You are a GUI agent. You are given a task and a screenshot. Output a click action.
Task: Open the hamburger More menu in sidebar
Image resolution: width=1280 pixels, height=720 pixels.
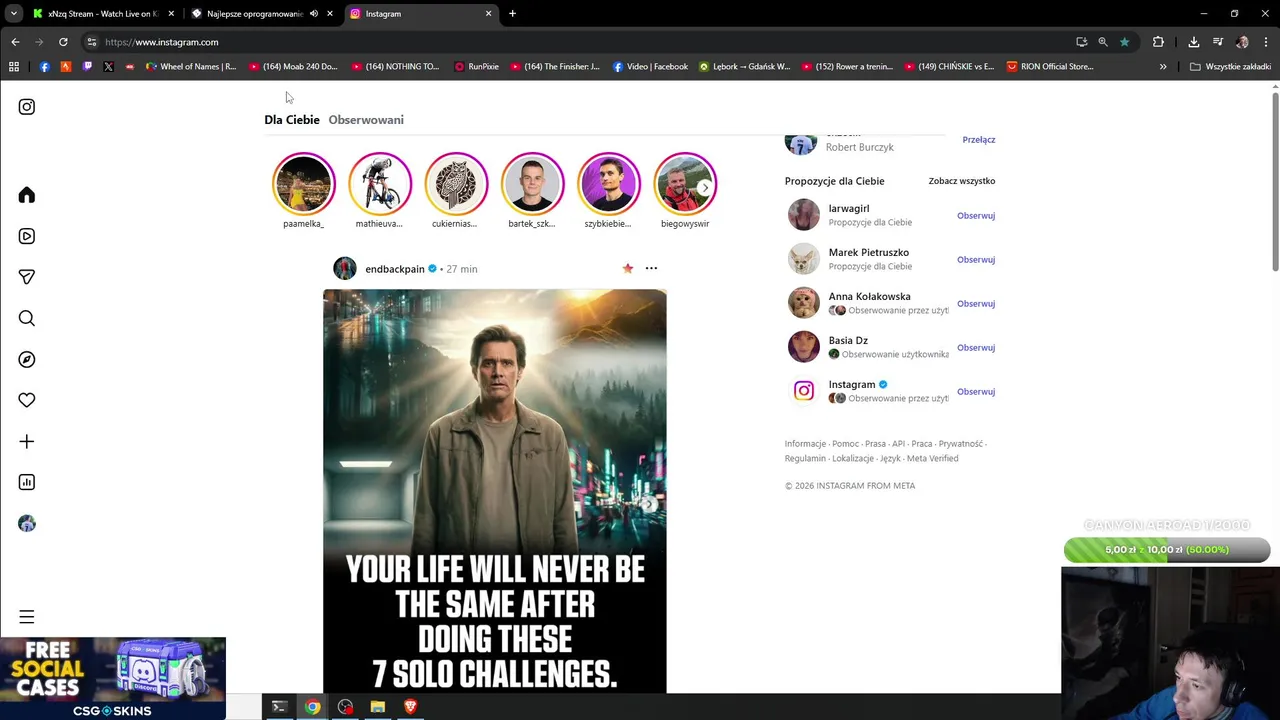27,617
